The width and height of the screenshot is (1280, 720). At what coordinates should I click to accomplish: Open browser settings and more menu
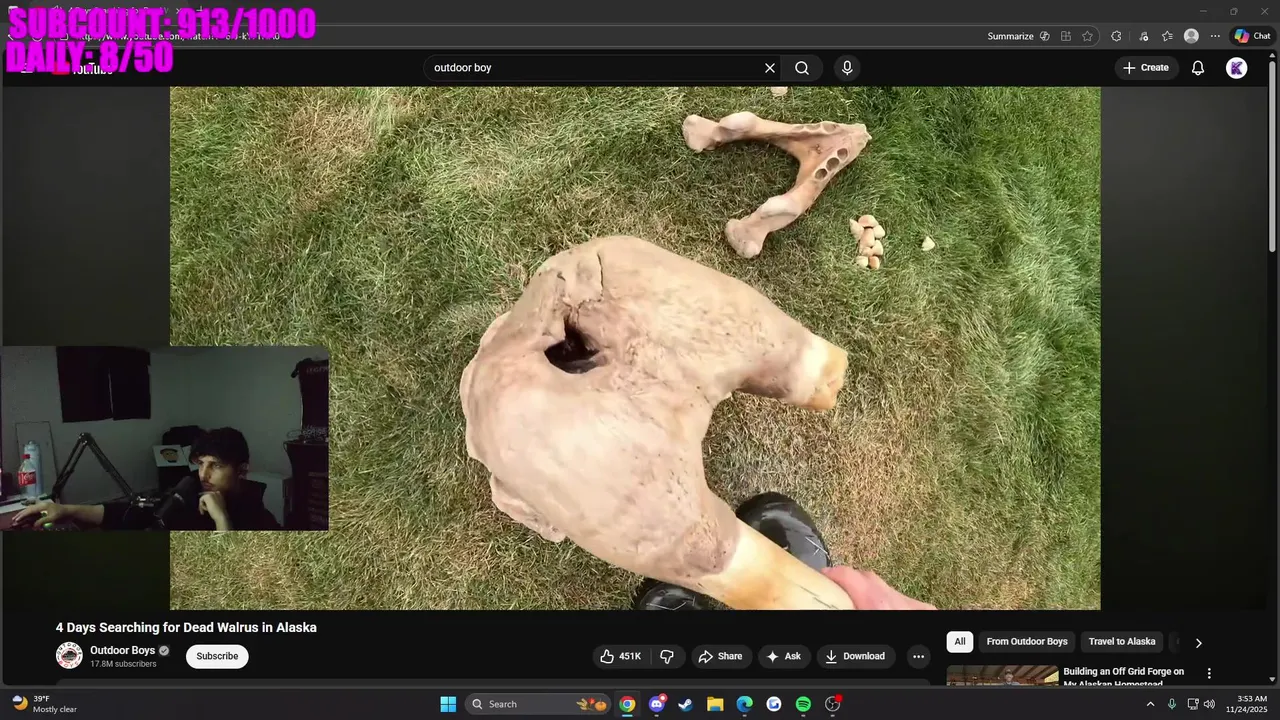[x=1215, y=36]
